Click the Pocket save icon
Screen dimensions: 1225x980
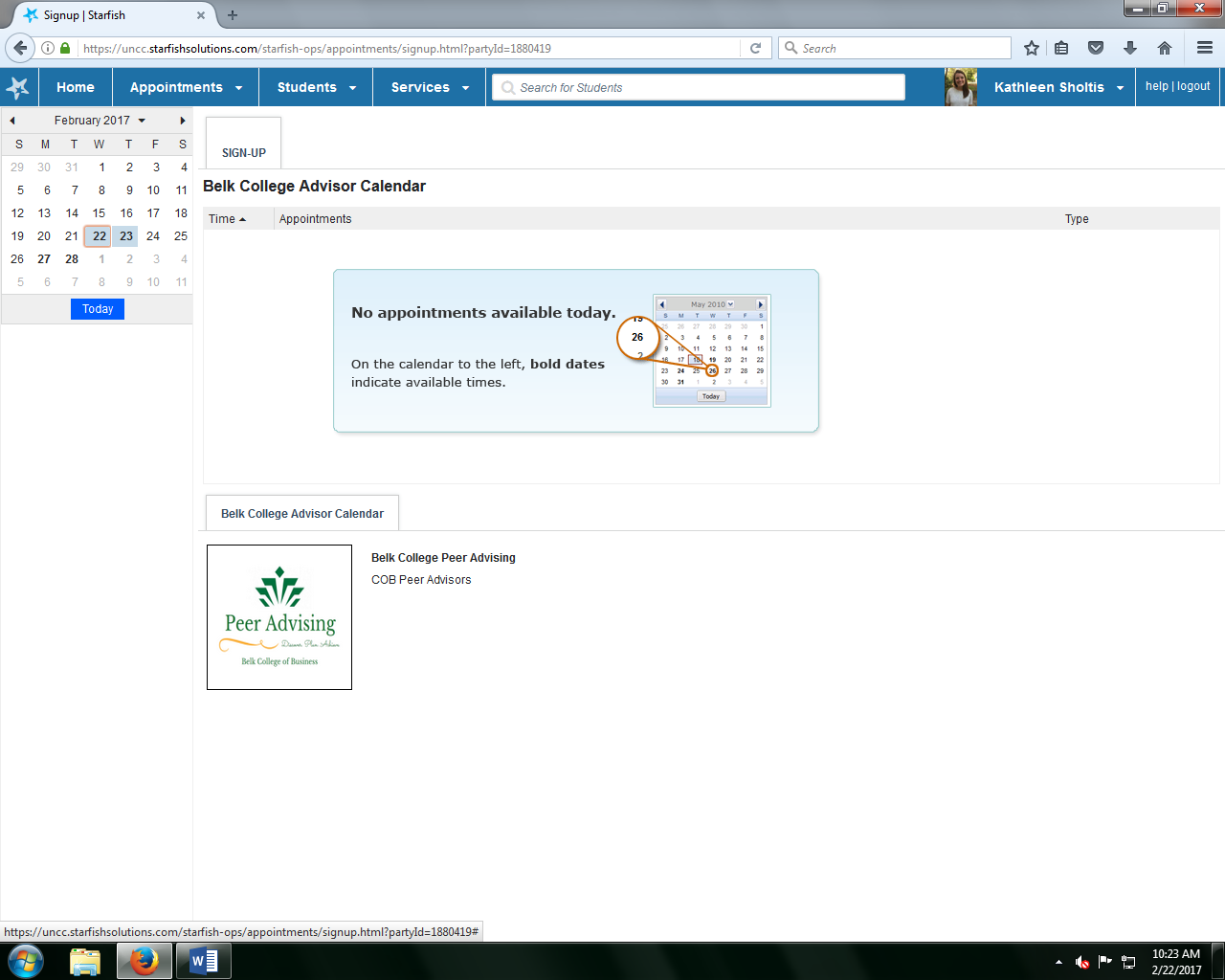pyautogui.click(x=1096, y=48)
